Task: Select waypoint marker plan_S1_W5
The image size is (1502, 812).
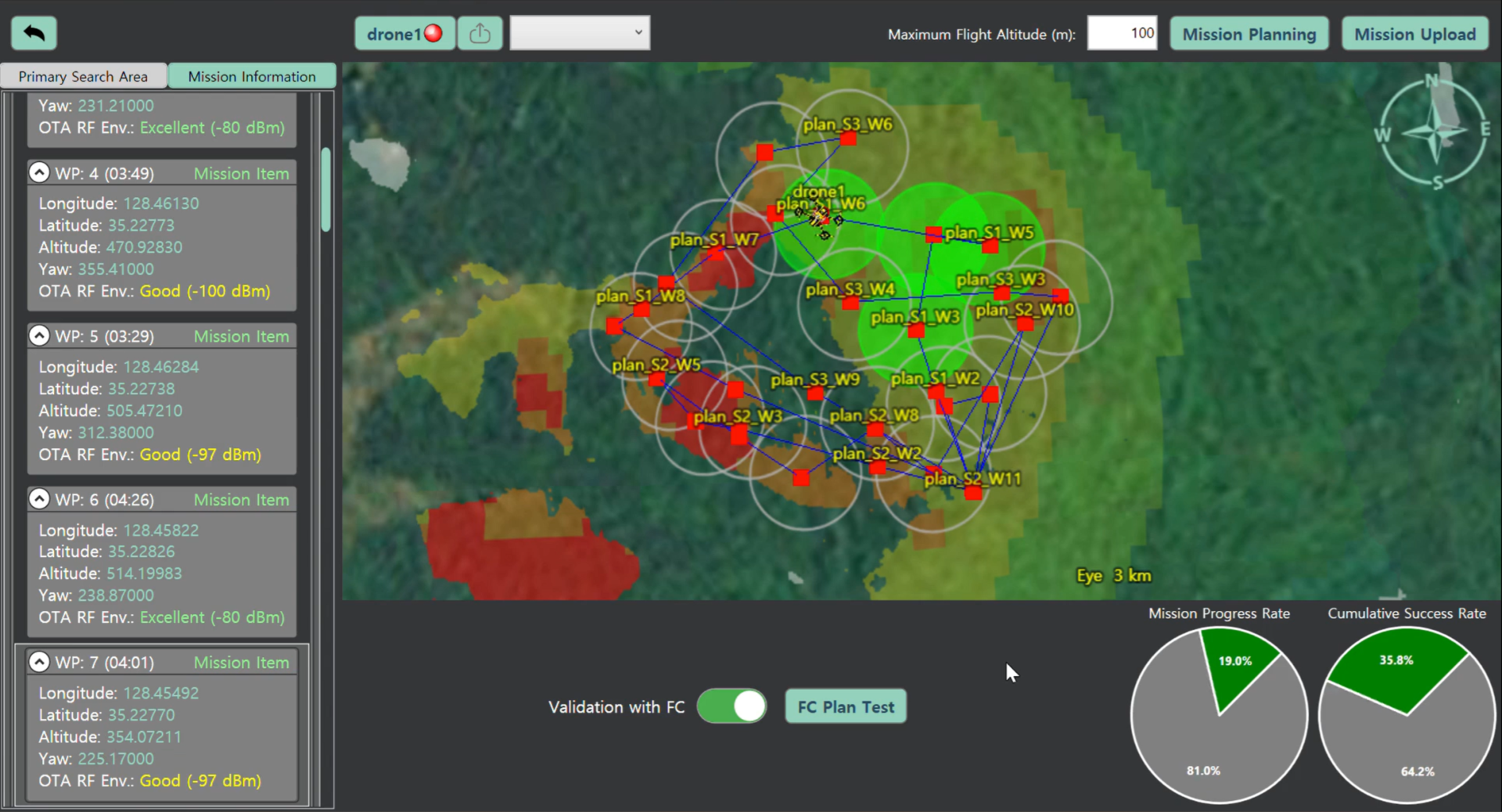Action: tap(990, 246)
